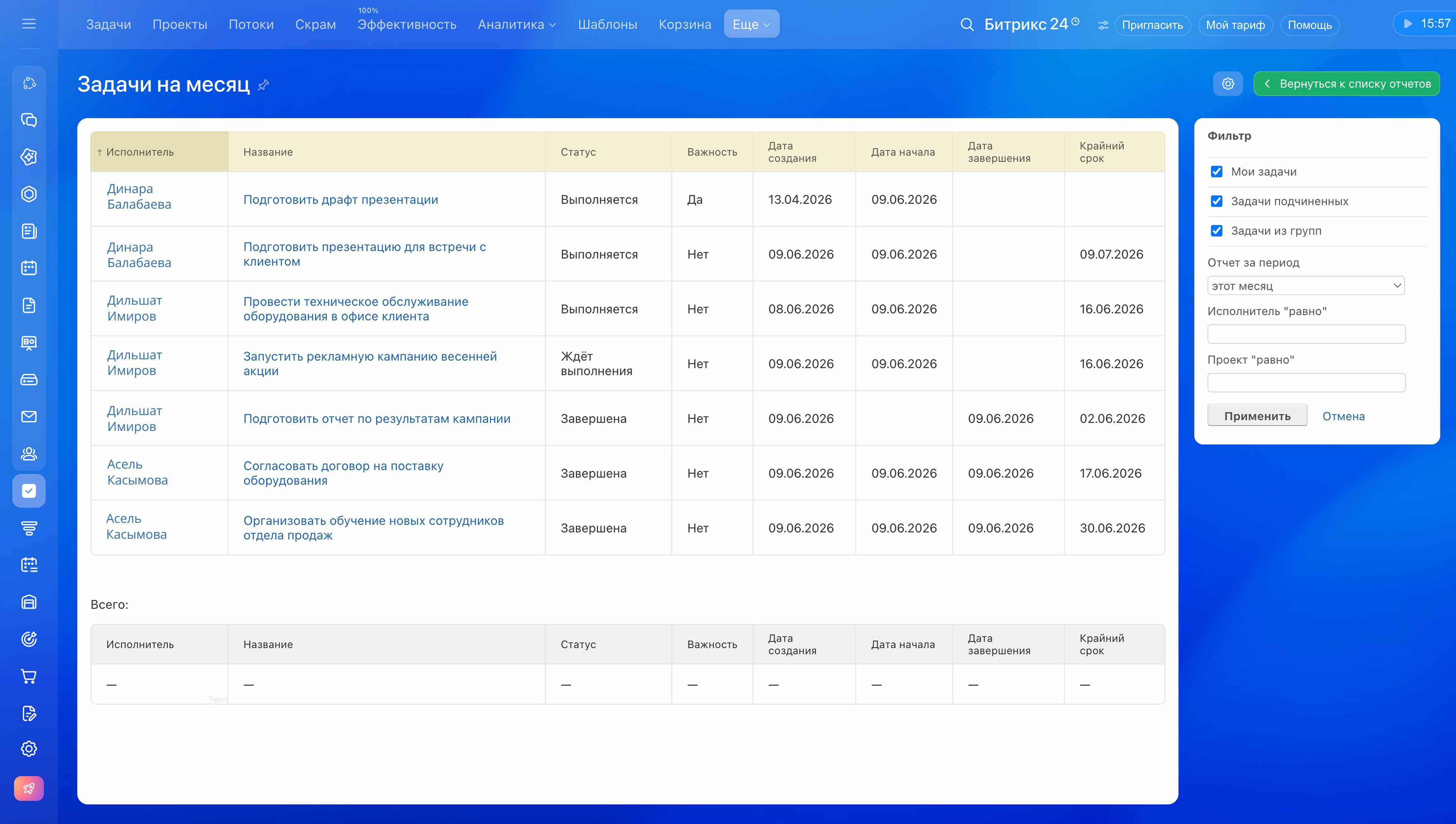Open the Скрам tab

point(315,24)
